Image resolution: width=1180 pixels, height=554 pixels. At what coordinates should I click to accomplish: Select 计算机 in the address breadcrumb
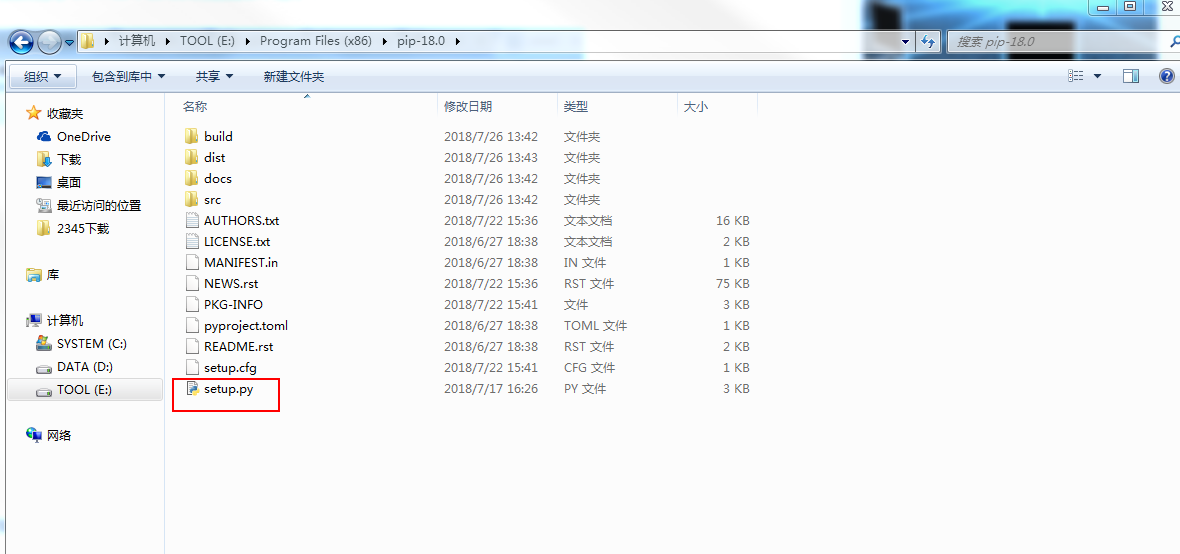coord(137,41)
